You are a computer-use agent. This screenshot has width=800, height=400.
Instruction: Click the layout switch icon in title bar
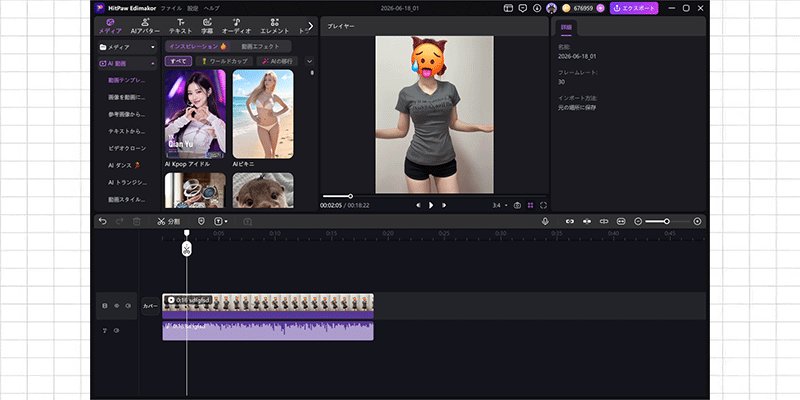(508, 8)
